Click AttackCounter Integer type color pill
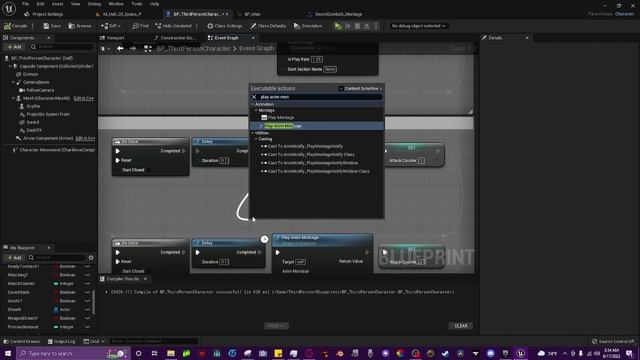The height and width of the screenshot is (360, 640). pos(56,284)
